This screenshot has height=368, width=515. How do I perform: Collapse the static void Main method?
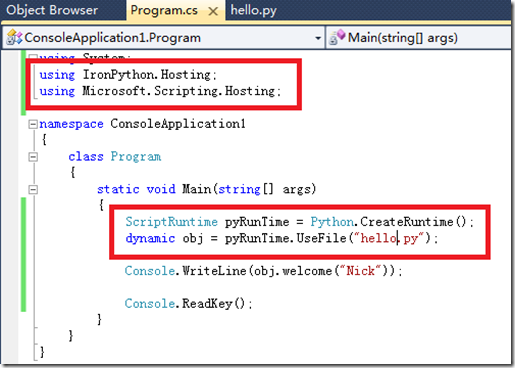(x=33, y=190)
